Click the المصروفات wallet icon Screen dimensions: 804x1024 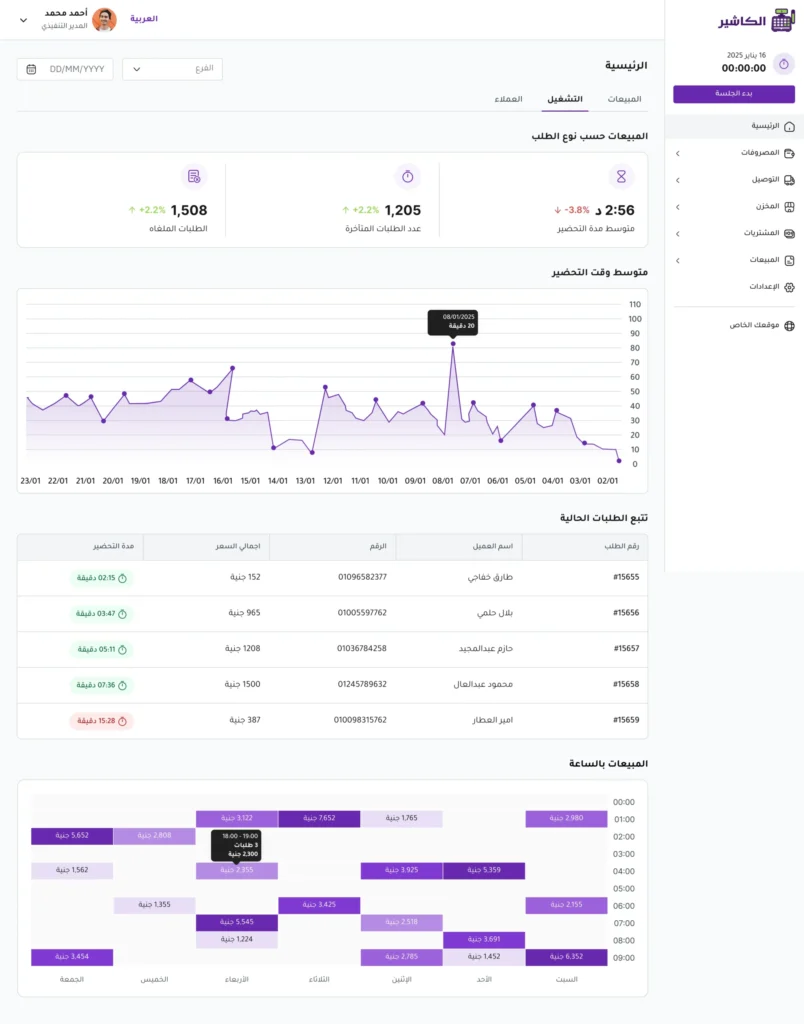pyautogui.click(x=789, y=154)
